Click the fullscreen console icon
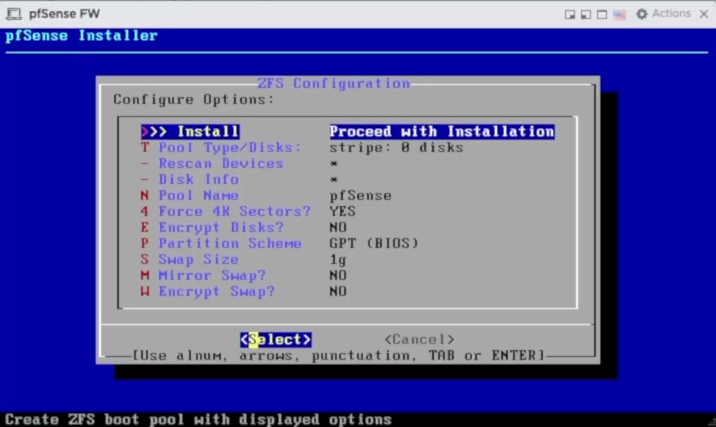 [x=602, y=15]
